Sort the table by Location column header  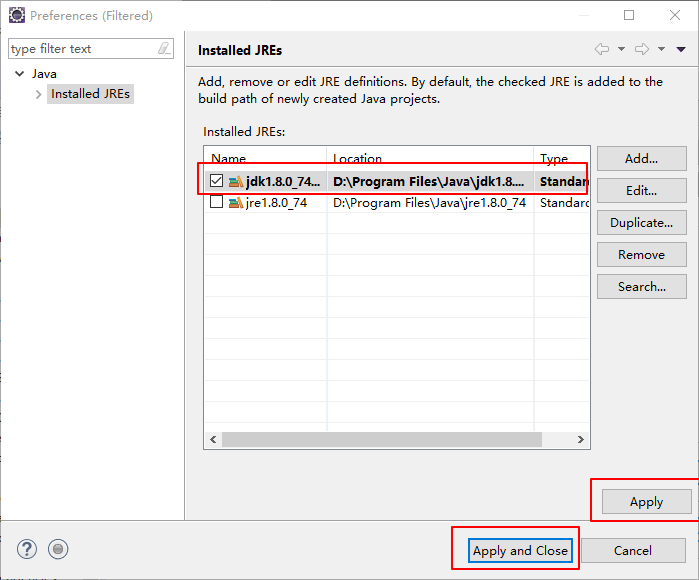(430, 158)
